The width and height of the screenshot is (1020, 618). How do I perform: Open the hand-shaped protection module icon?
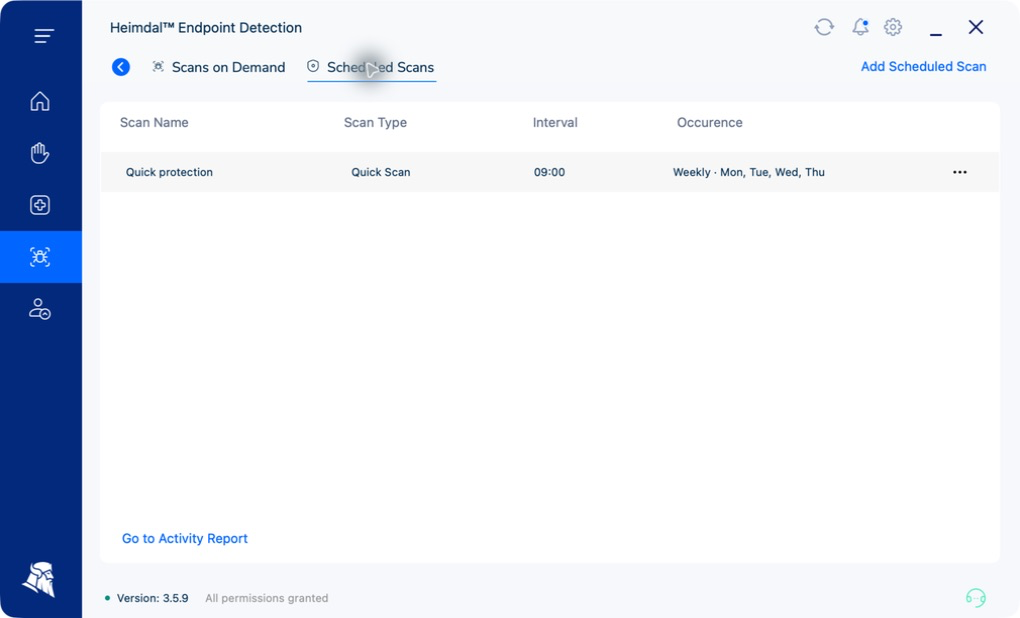pos(40,153)
